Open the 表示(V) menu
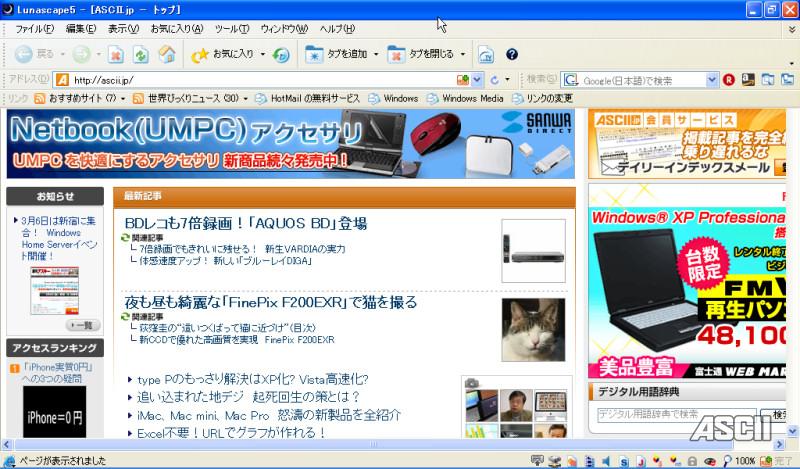 (123, 29)
